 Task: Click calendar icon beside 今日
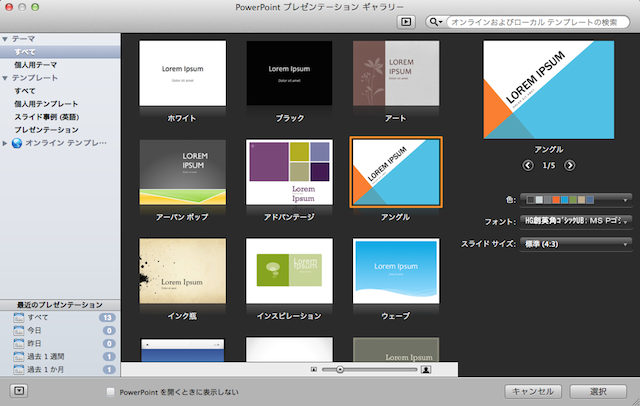(19, 330)
